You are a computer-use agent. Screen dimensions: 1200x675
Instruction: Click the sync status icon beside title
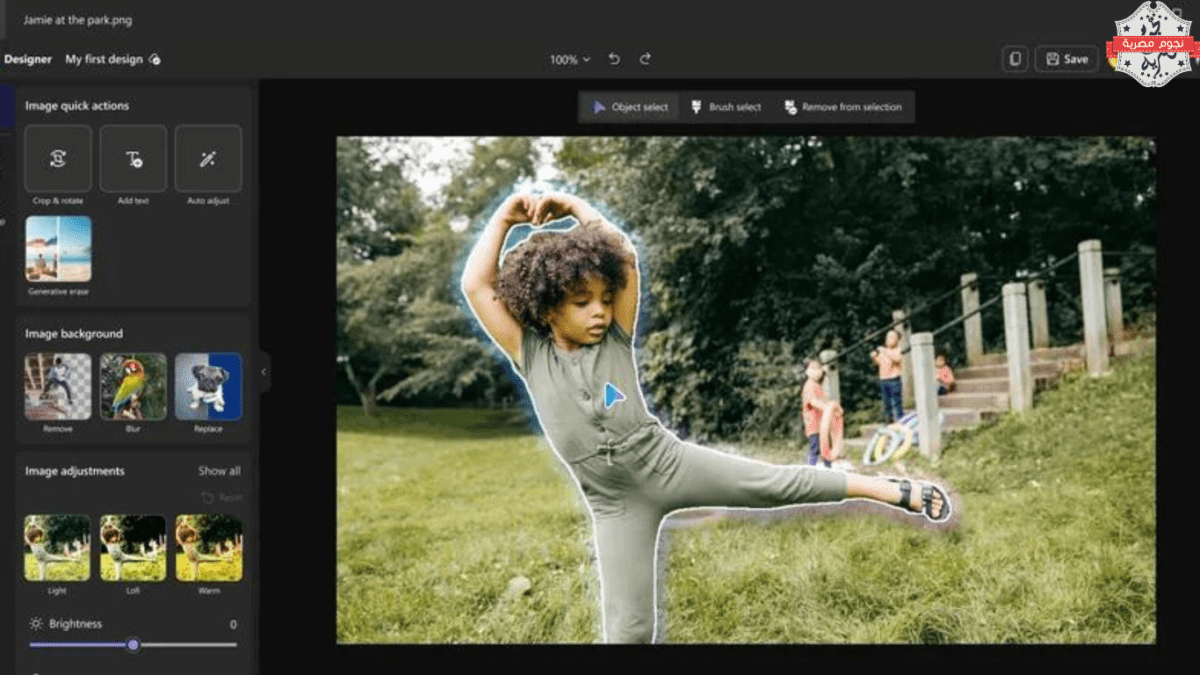[154, 60]
